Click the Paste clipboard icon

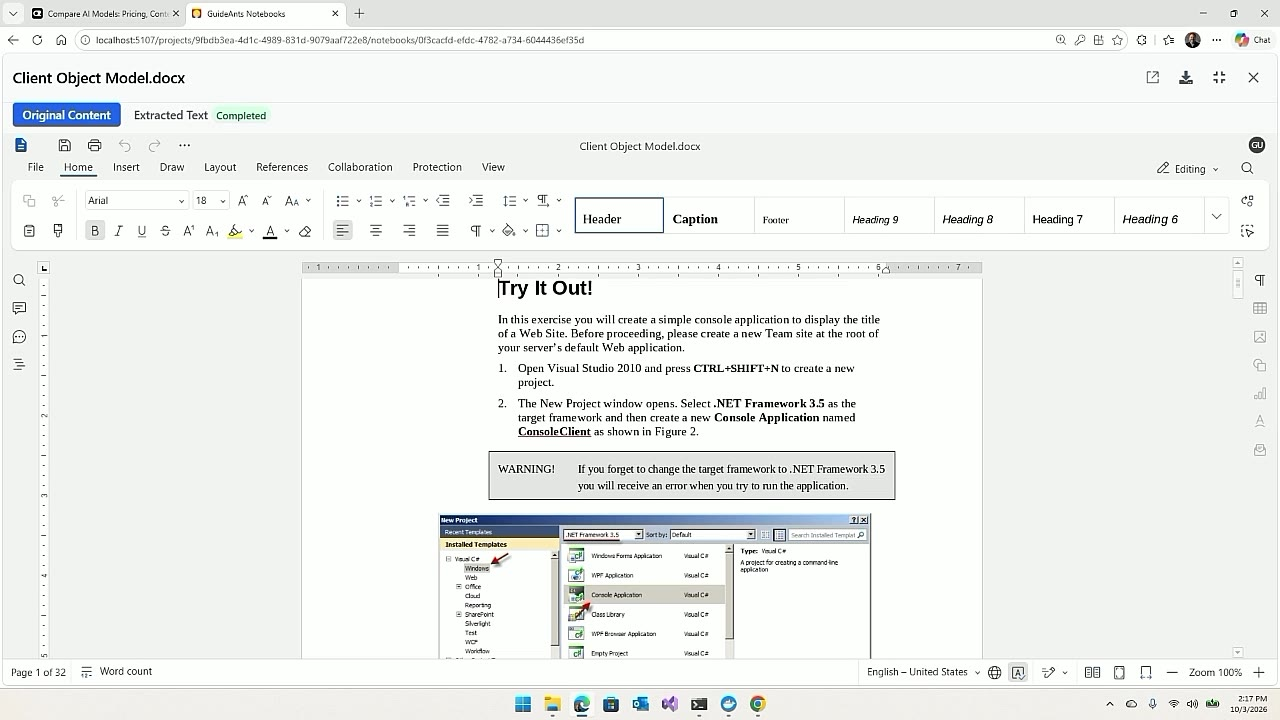click(29, 231)
